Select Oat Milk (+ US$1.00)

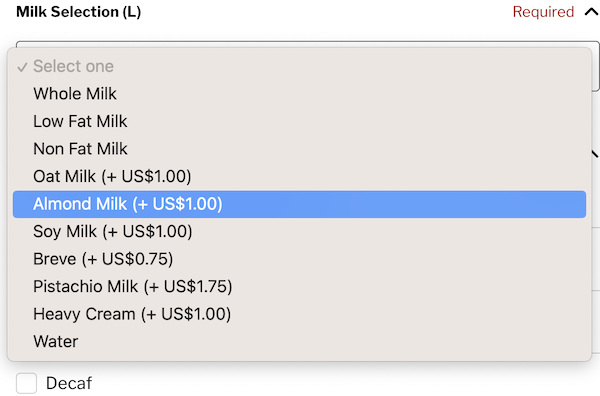pyautogui.click(x=299, y=176)
